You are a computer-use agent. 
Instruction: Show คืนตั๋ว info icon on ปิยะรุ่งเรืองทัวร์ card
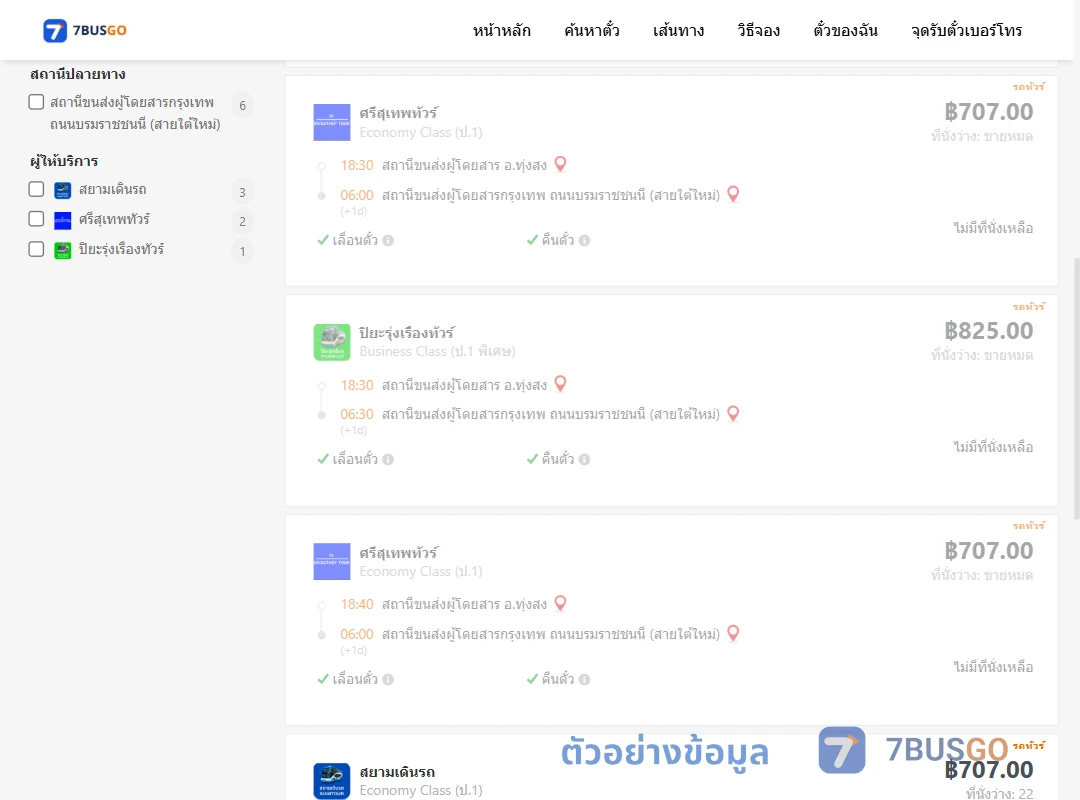coord(585,460)
